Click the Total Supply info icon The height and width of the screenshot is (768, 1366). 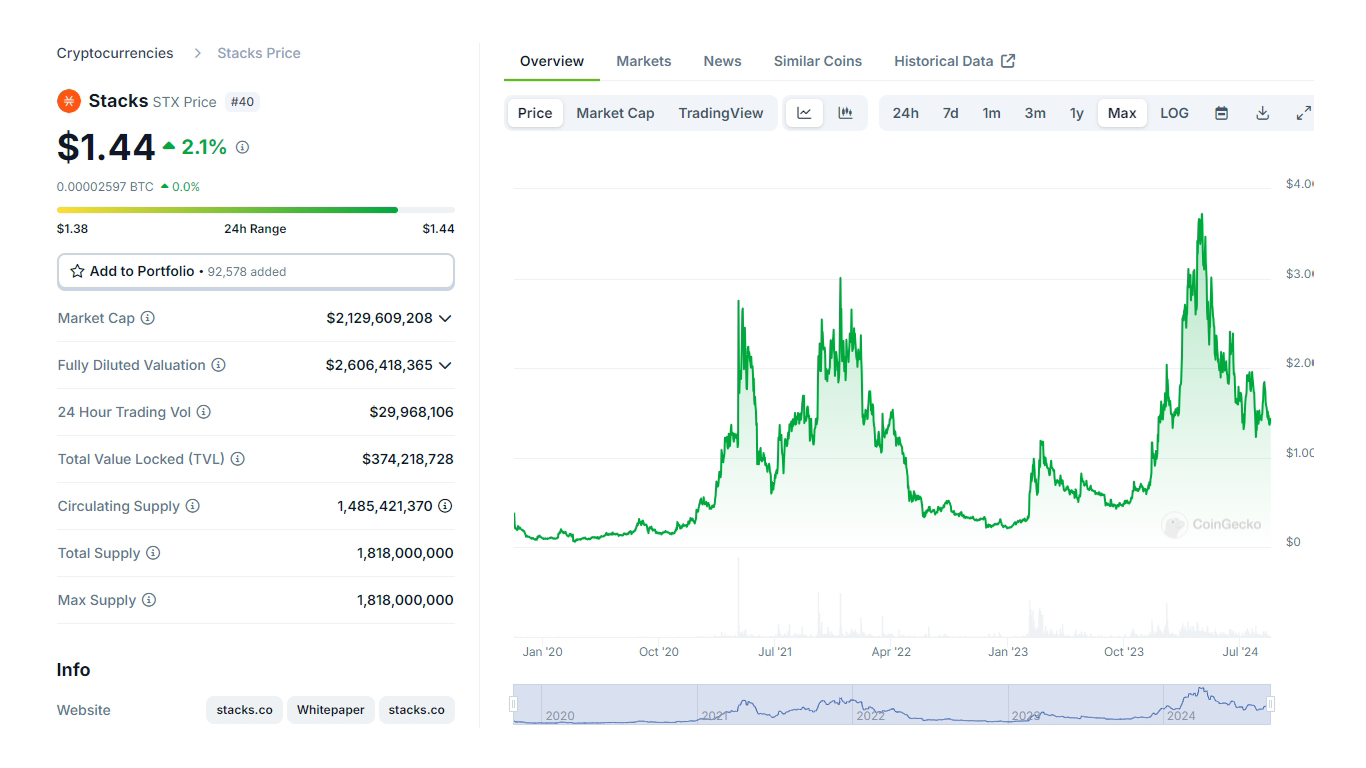click(153, 553)
